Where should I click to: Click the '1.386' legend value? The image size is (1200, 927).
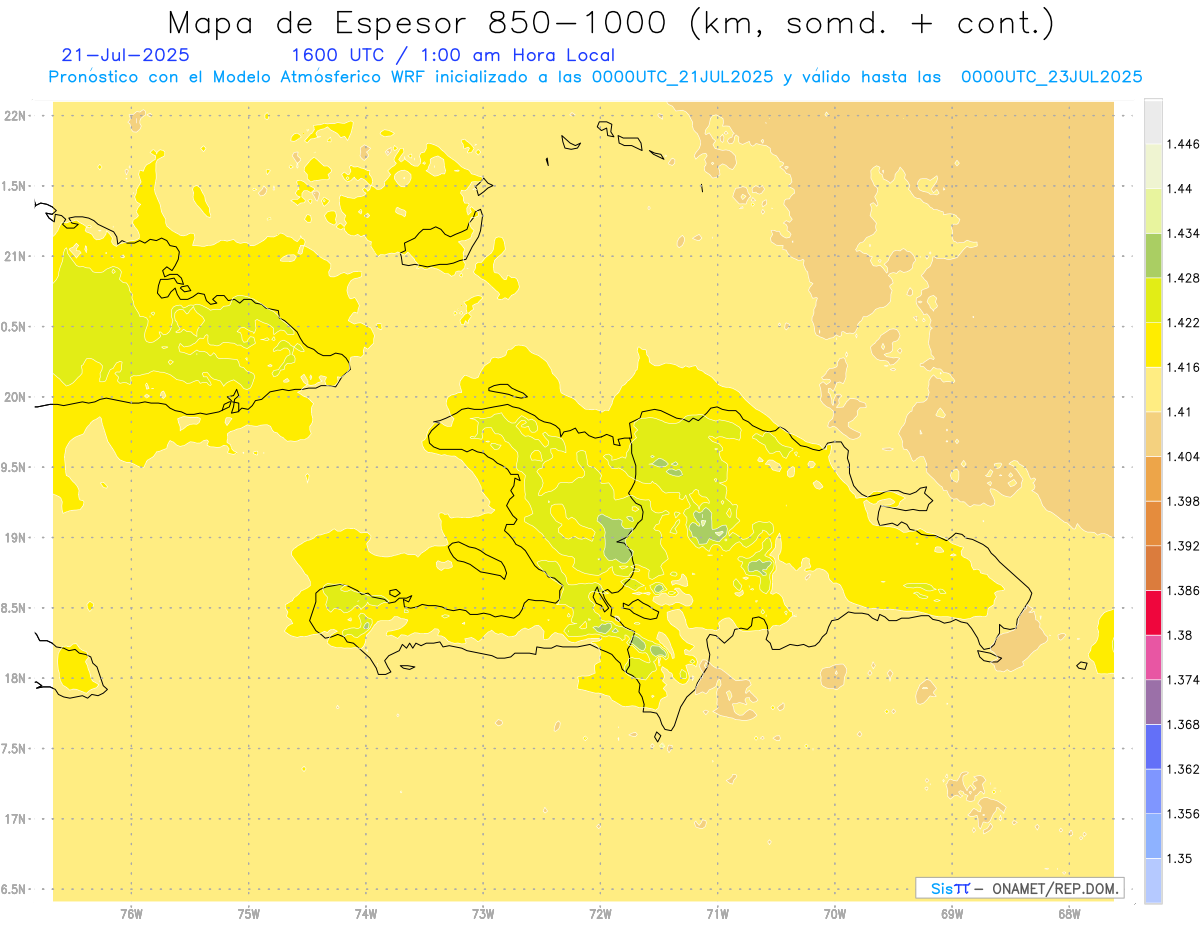click(1183, 591)
